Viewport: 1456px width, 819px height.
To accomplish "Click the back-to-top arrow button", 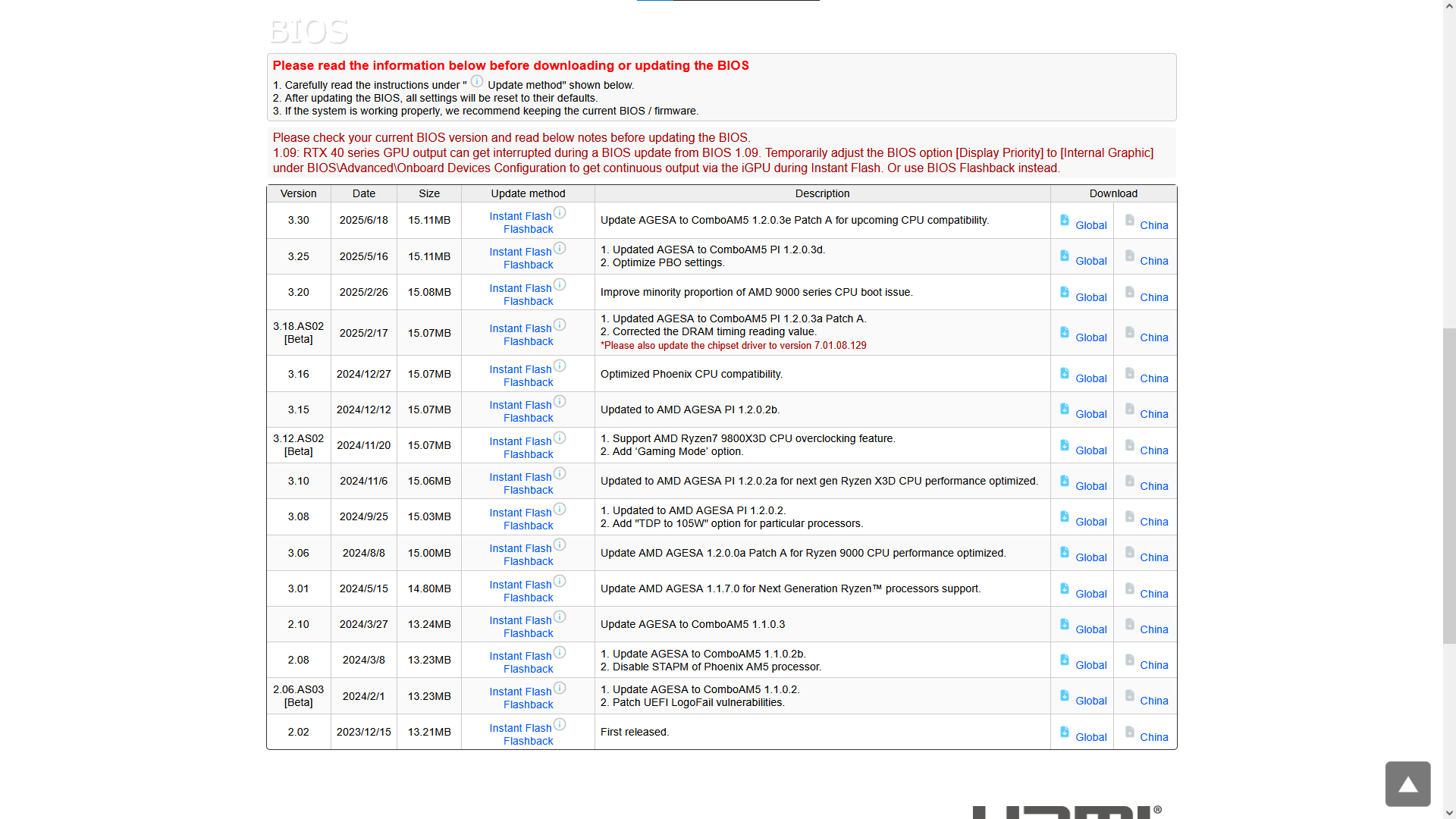I will click(x=1407, y=783).
